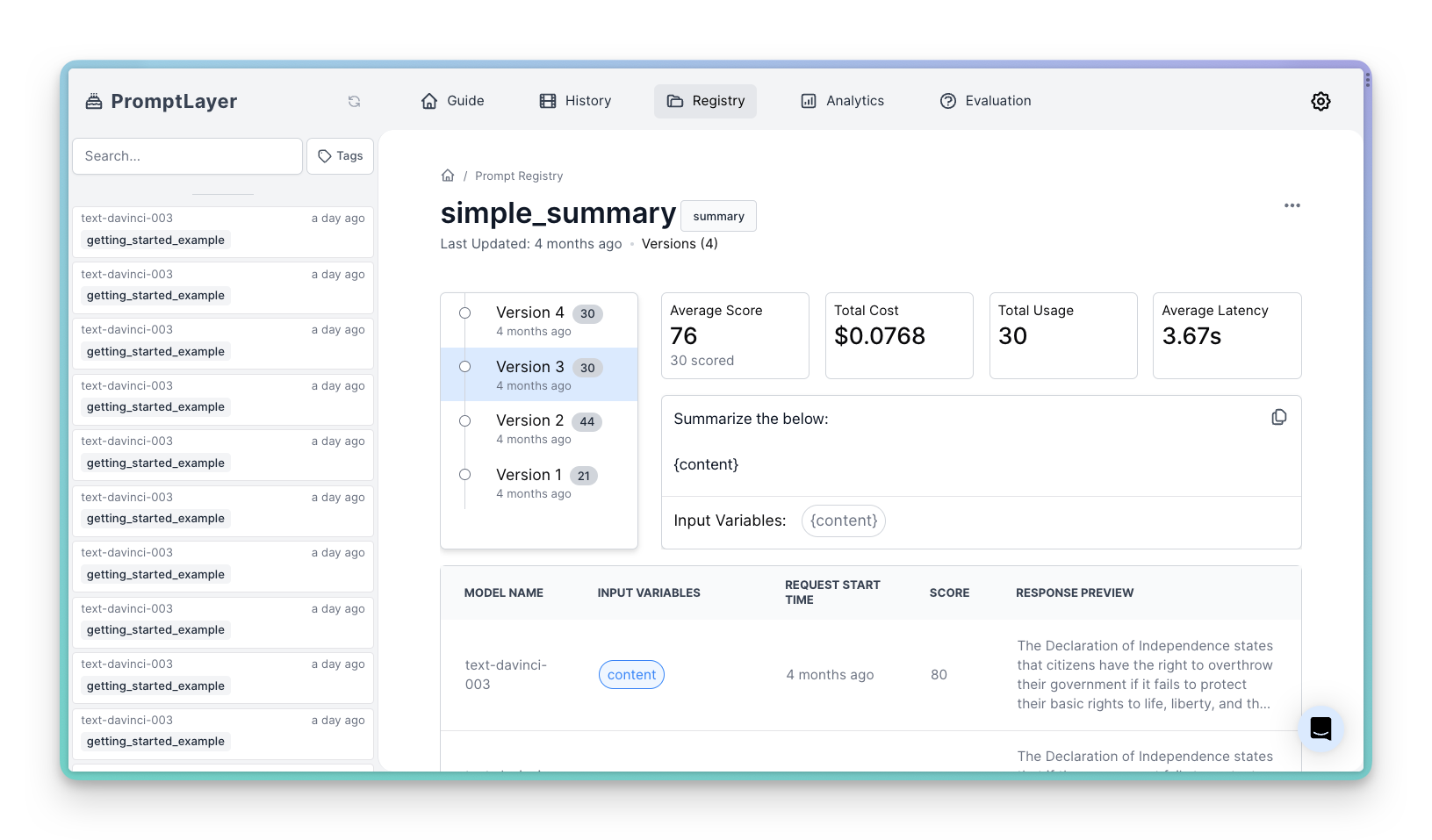The height and width of the screenshot is (840, 1432).
Task: Click the {content} input variable chip
Action: coord(844,521)
